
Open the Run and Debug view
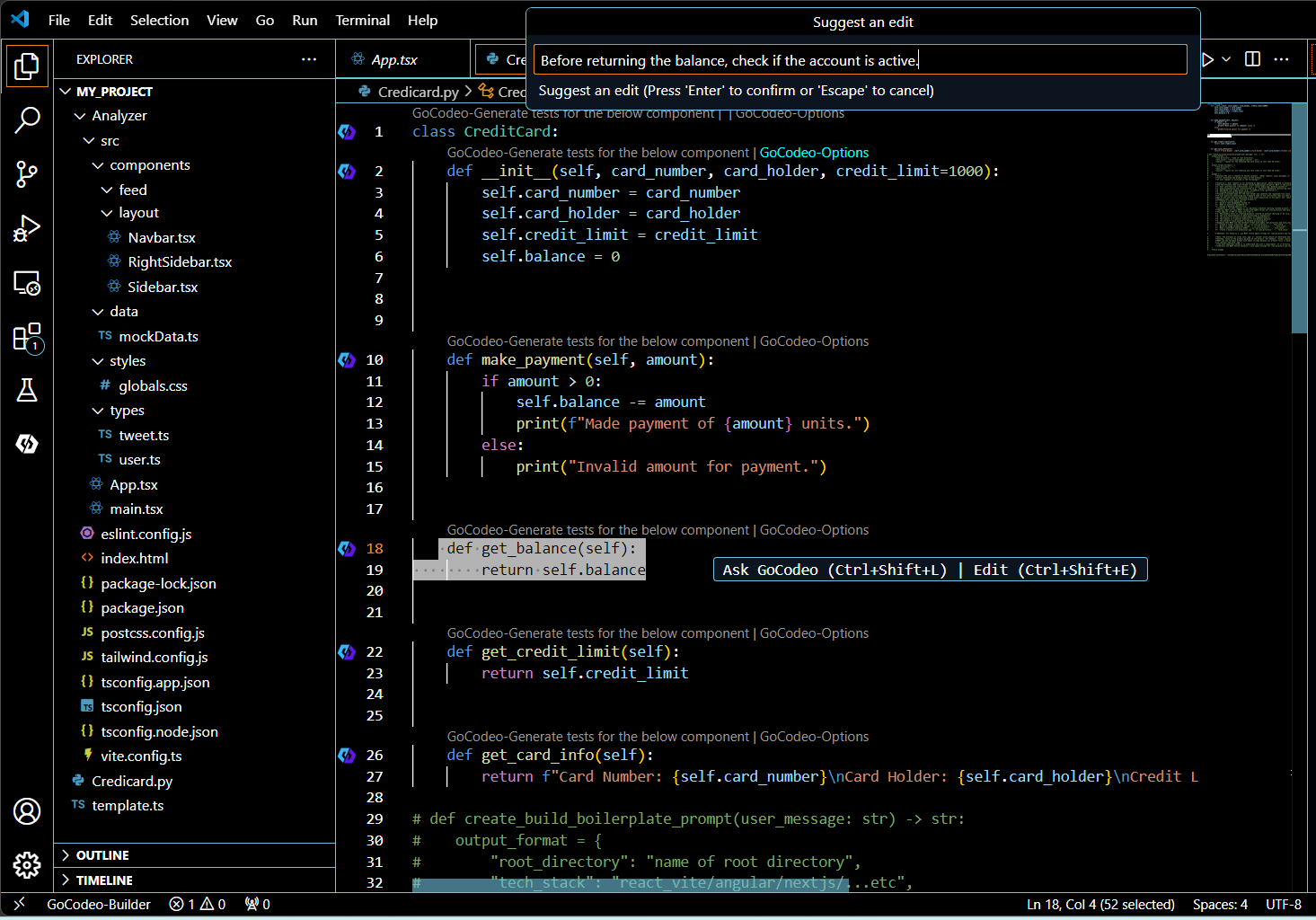tap(27, 229)
